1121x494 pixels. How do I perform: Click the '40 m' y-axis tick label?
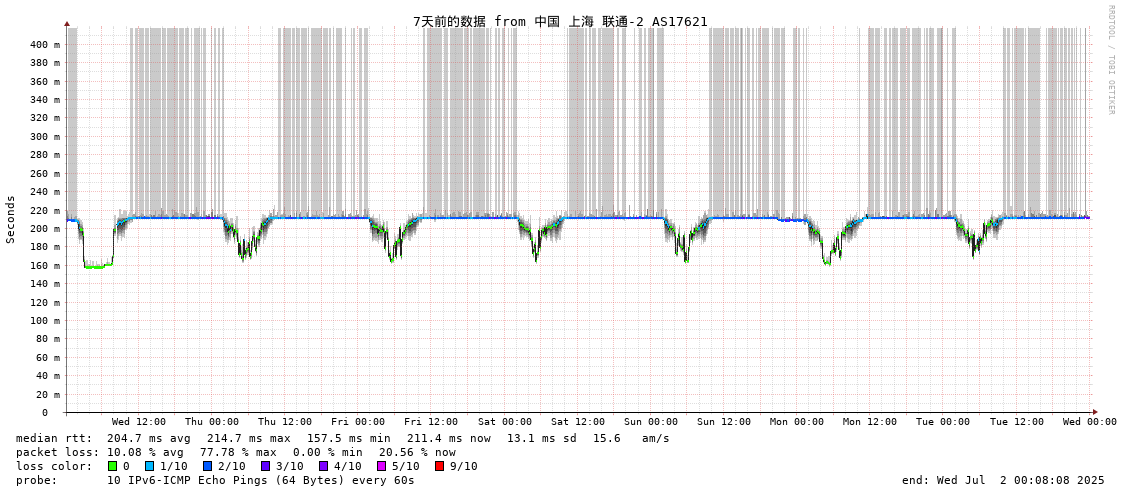[48, 376]
